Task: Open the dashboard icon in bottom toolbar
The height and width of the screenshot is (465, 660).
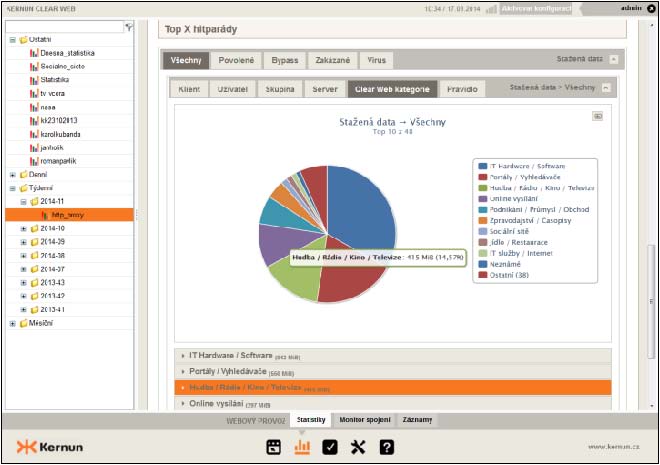Action: pos(273,447)
